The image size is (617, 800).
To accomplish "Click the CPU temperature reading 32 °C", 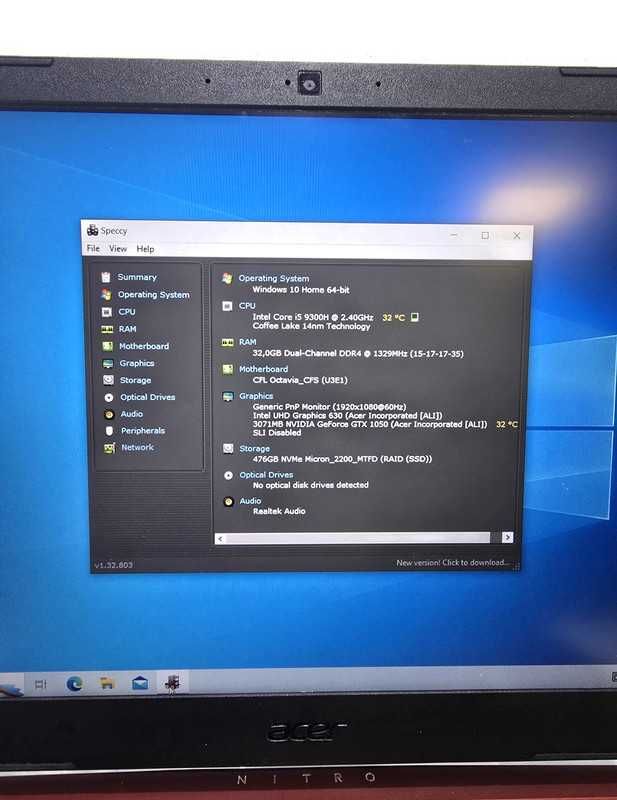I will (x=393, y=317).
